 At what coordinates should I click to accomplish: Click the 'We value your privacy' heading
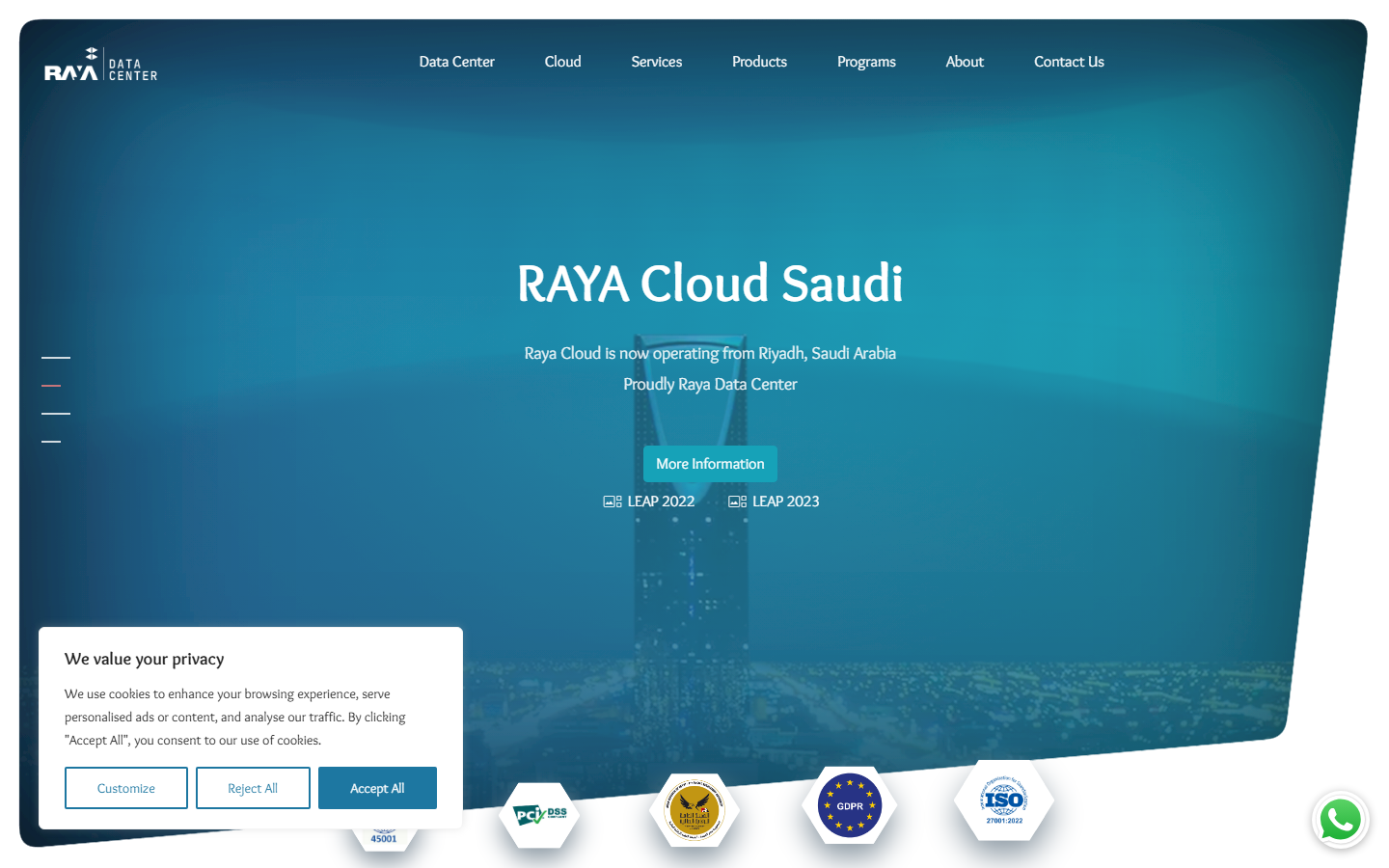click(145, 659)
